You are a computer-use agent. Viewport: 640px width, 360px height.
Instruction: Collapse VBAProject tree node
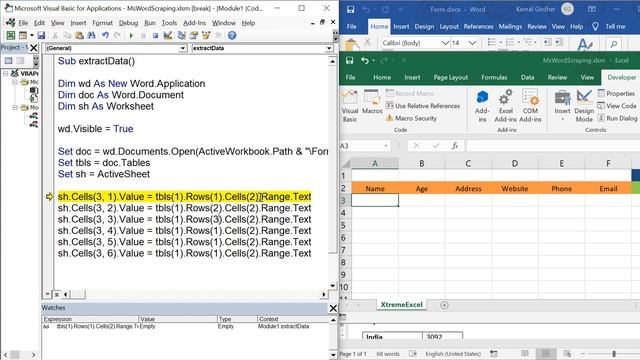6,73
